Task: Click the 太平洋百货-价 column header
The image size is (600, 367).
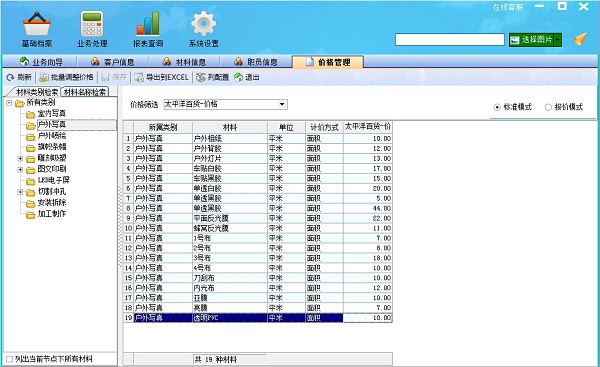Action: click(x=368, y=127)
